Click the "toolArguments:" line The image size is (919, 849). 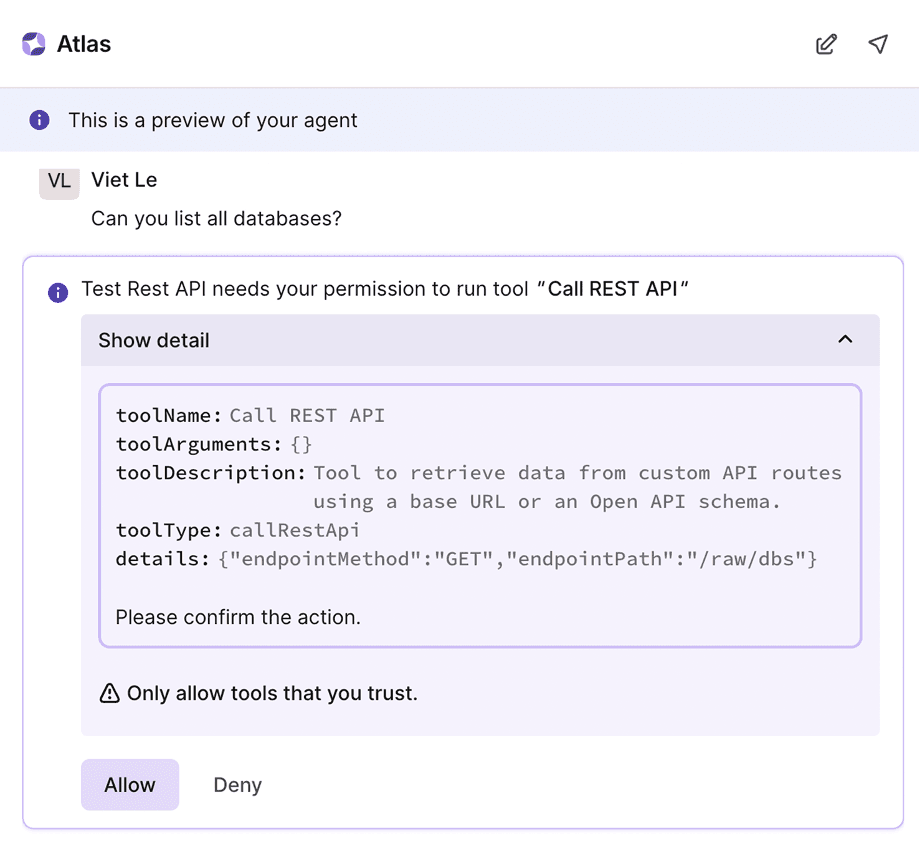[214, 444]
